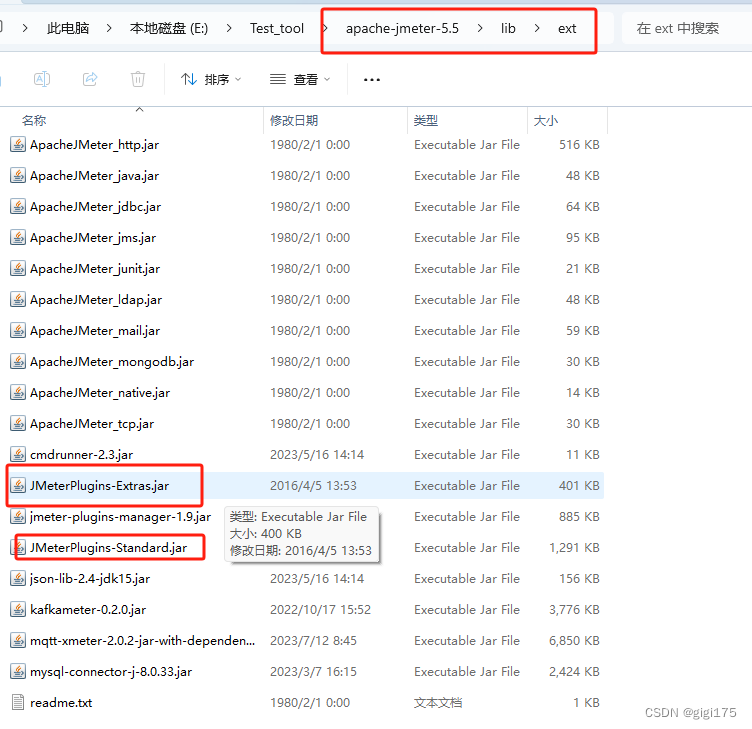752x729 pixels.
Task: Expand chevron before 此电脑 breadcrumb
Action: [25, 29]
